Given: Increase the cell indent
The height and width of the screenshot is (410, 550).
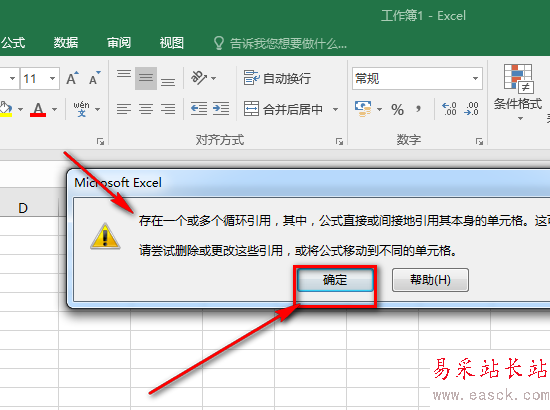Looking at the screenshot, I should pos(221,109).
